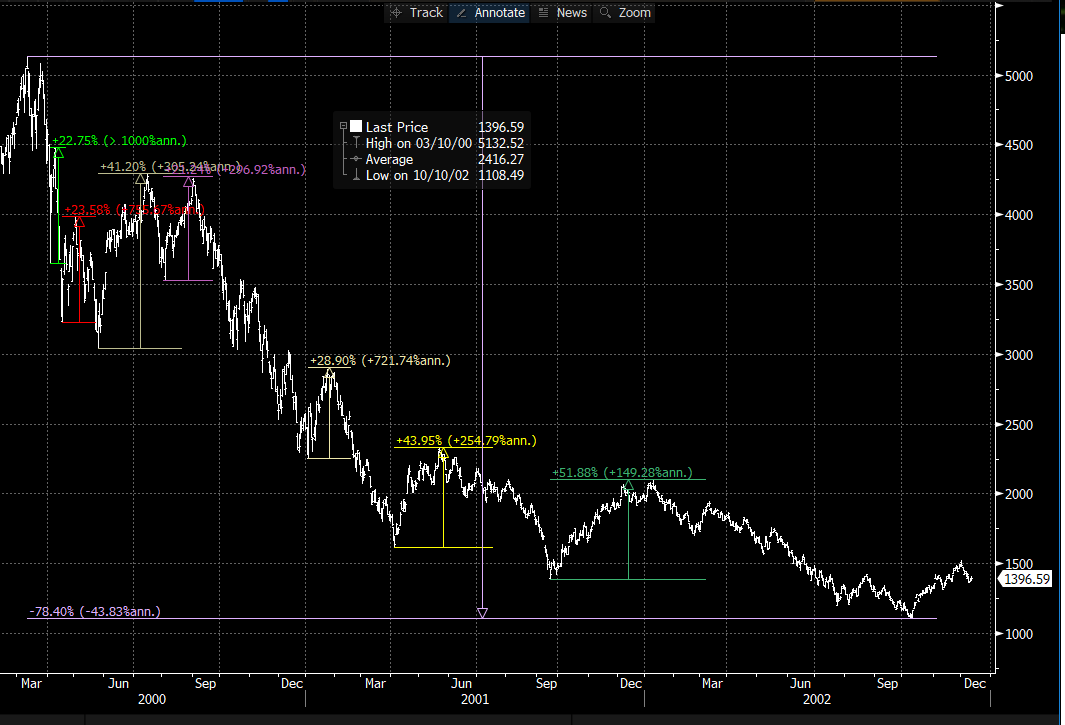Viewport: 1065px width, 725px height.
Task: Select the -78.40% (-43.83%ann.) label
Action: [x=94, y=612]
